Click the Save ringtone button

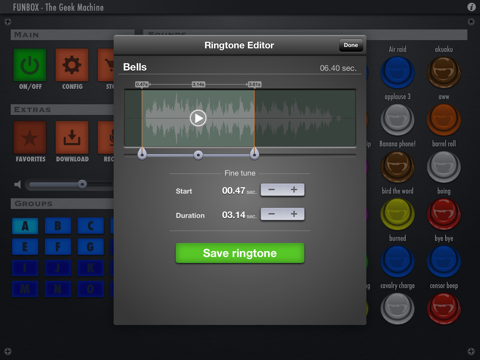click(x=240, y=253)
